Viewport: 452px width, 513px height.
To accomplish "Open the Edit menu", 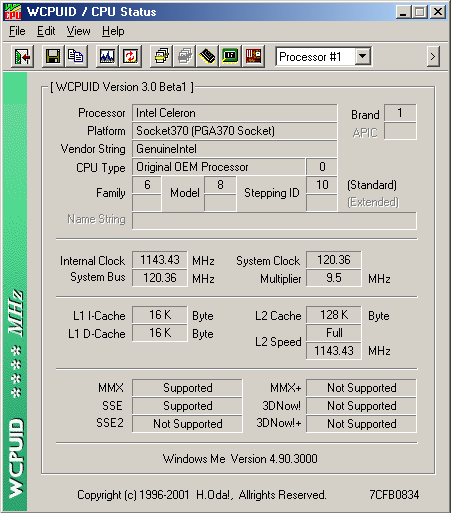I will [x=46, y=31].
